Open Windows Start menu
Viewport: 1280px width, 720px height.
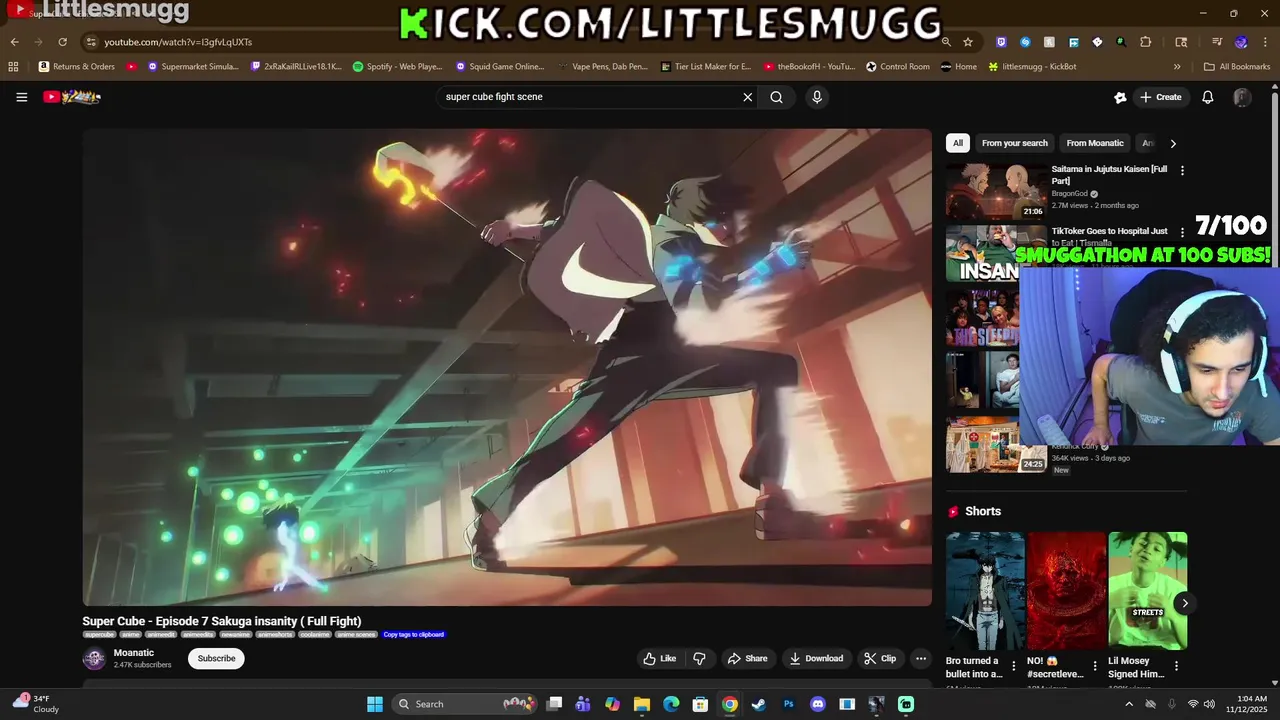point(375,704)
